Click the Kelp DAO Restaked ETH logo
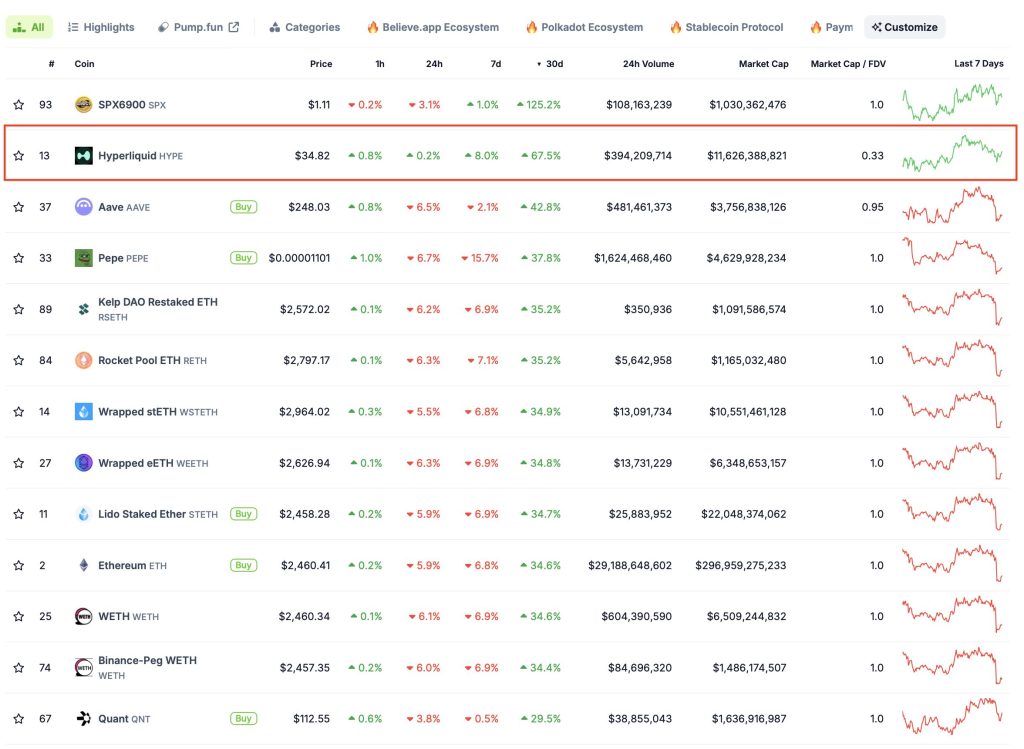Image resolution: width=1024 pixels, height=749 pixels. point(84,309)
